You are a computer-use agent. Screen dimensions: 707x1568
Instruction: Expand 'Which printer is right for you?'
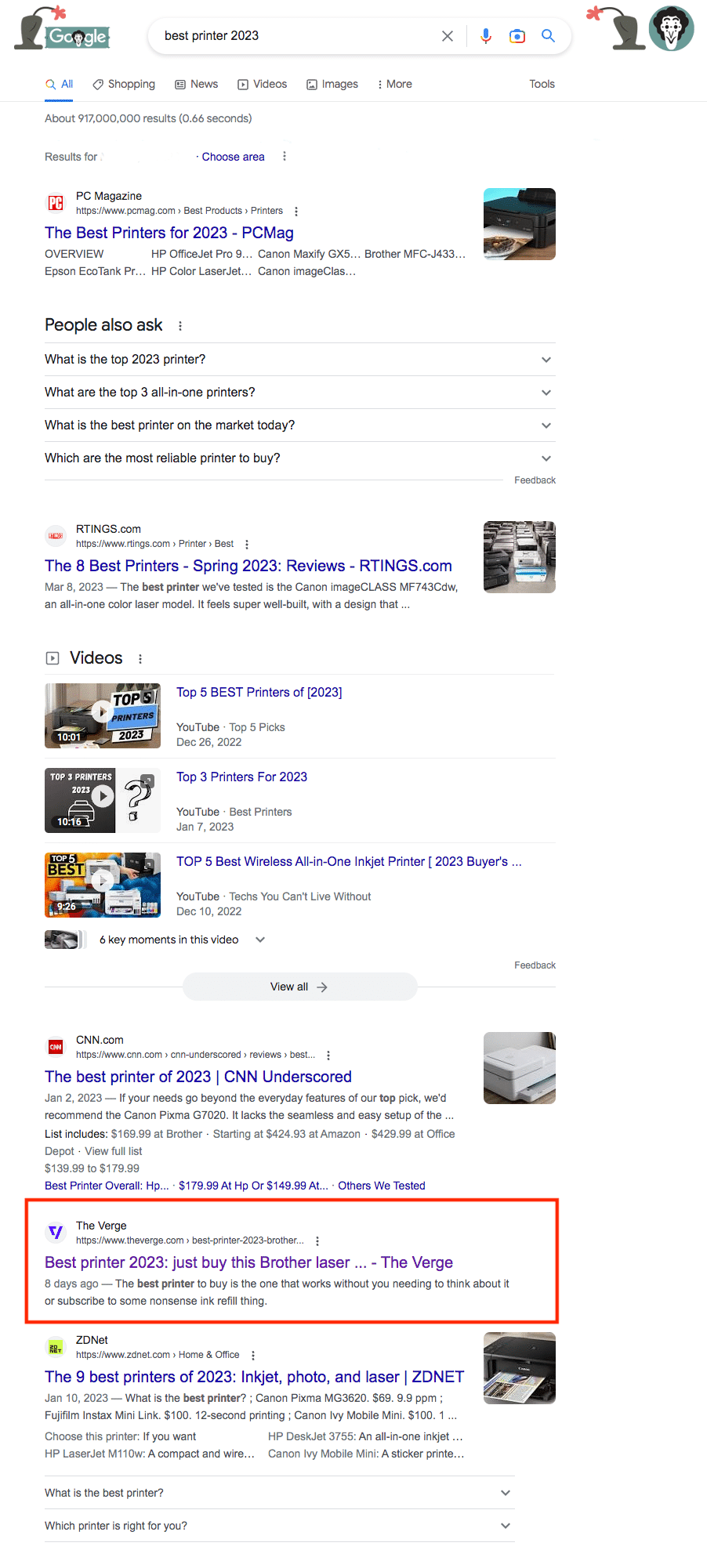[280, 1526]
